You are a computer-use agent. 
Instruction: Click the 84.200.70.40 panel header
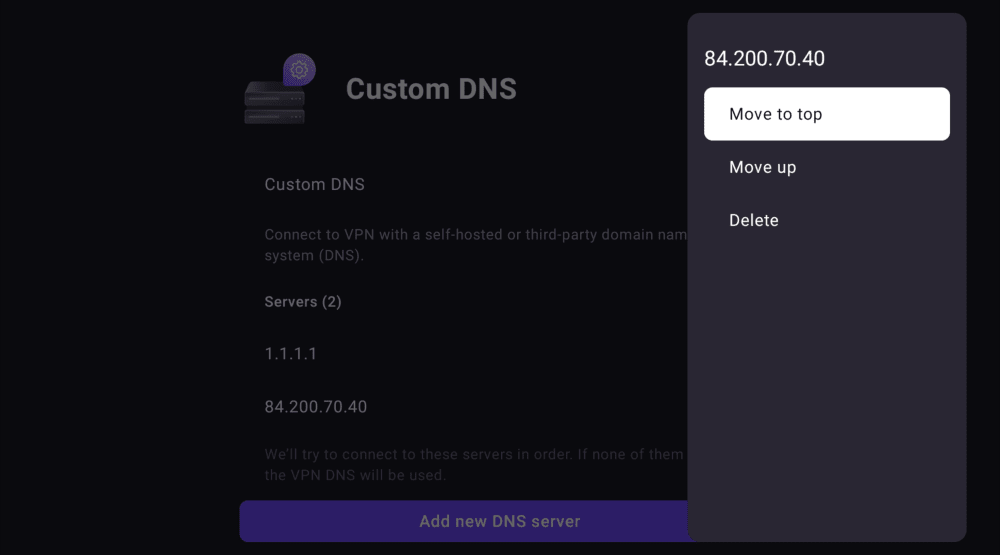(x=764, y=58)
